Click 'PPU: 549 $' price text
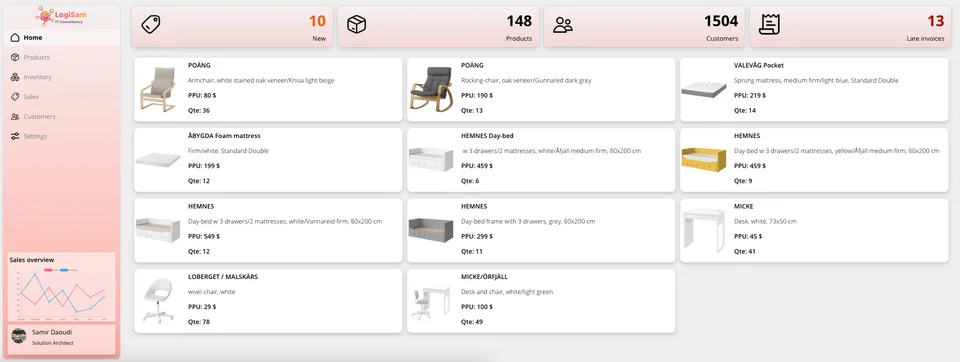This screenshot has height=362, width=960. 204,236
